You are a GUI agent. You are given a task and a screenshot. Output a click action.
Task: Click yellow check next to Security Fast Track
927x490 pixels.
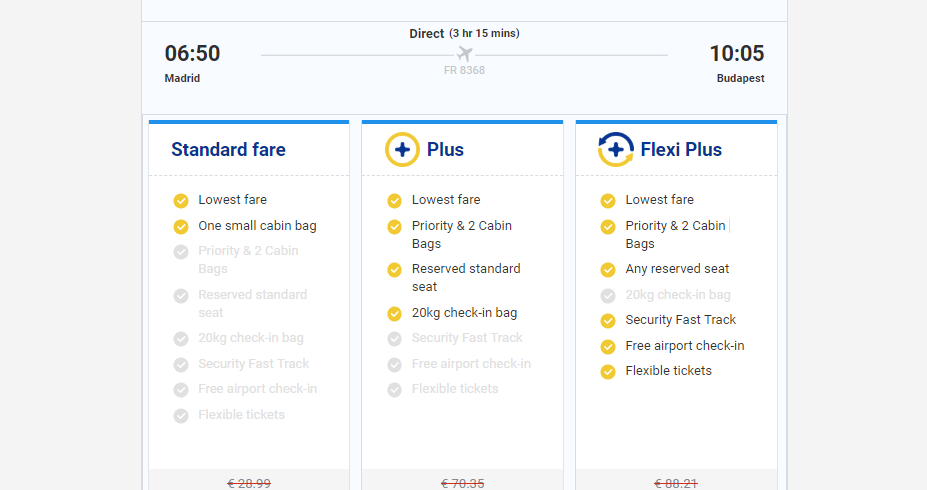pyautogui.click(x=608, y=320)
